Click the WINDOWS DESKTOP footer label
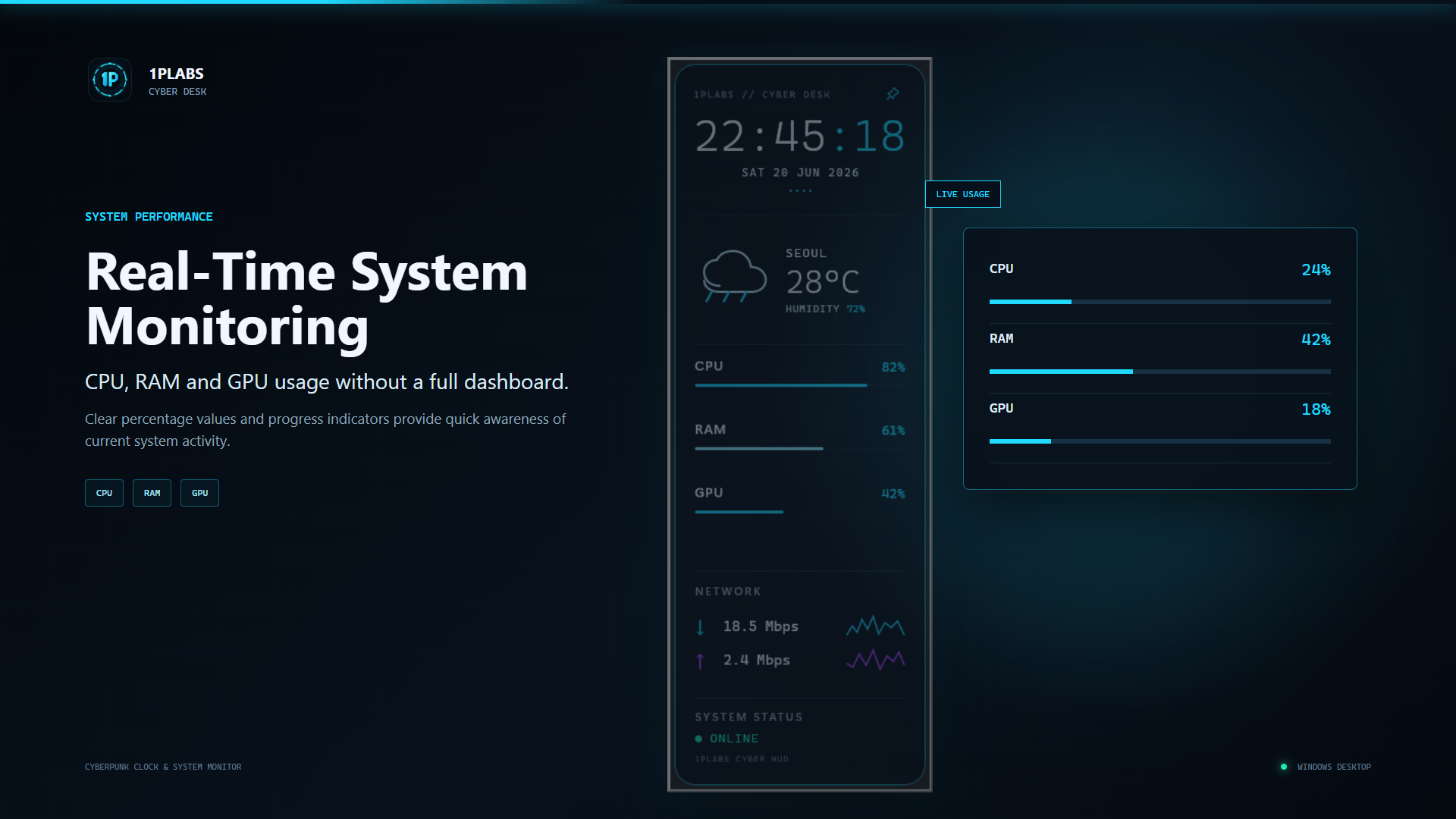Image resolution: width=1456 pixels, height=819 pixels. [1334, 767]
